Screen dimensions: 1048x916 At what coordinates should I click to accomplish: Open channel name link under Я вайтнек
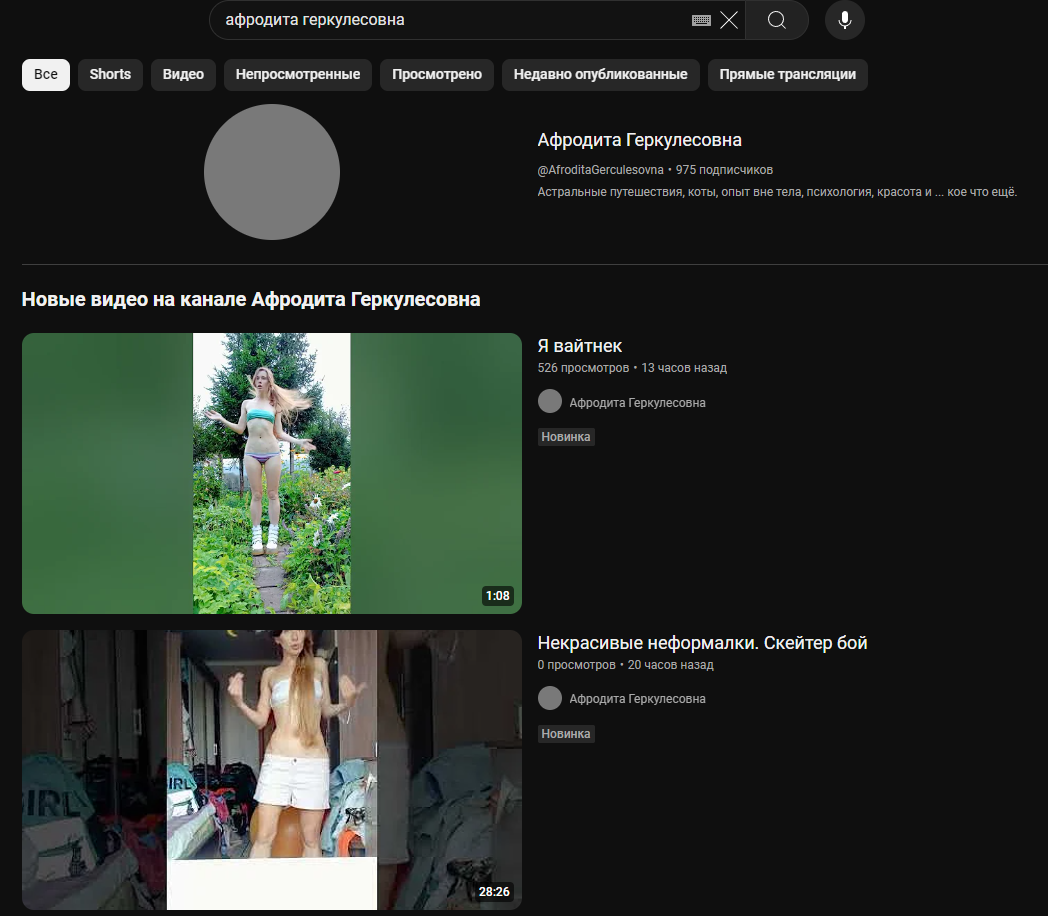click(x=638, y=403)
